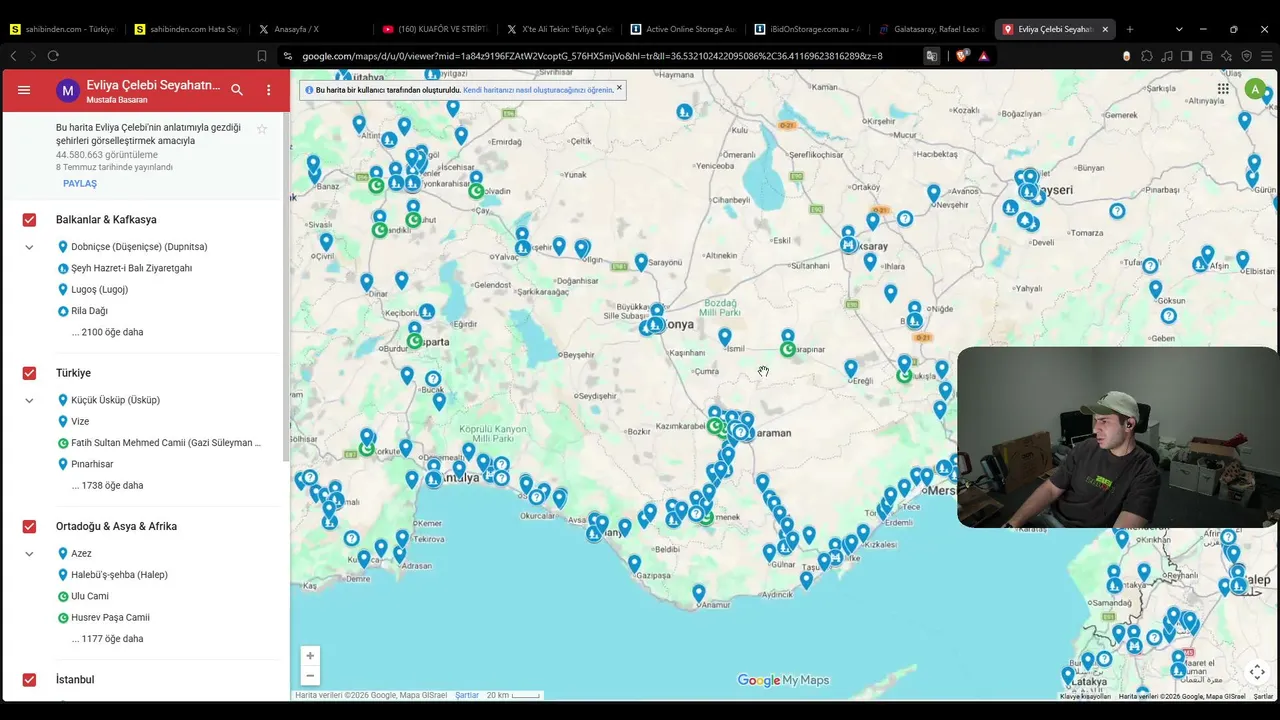This screenshot has height=720, width=1280.
Task: Show 1738 more items in Türkiye layer
Action: (108, 485)
